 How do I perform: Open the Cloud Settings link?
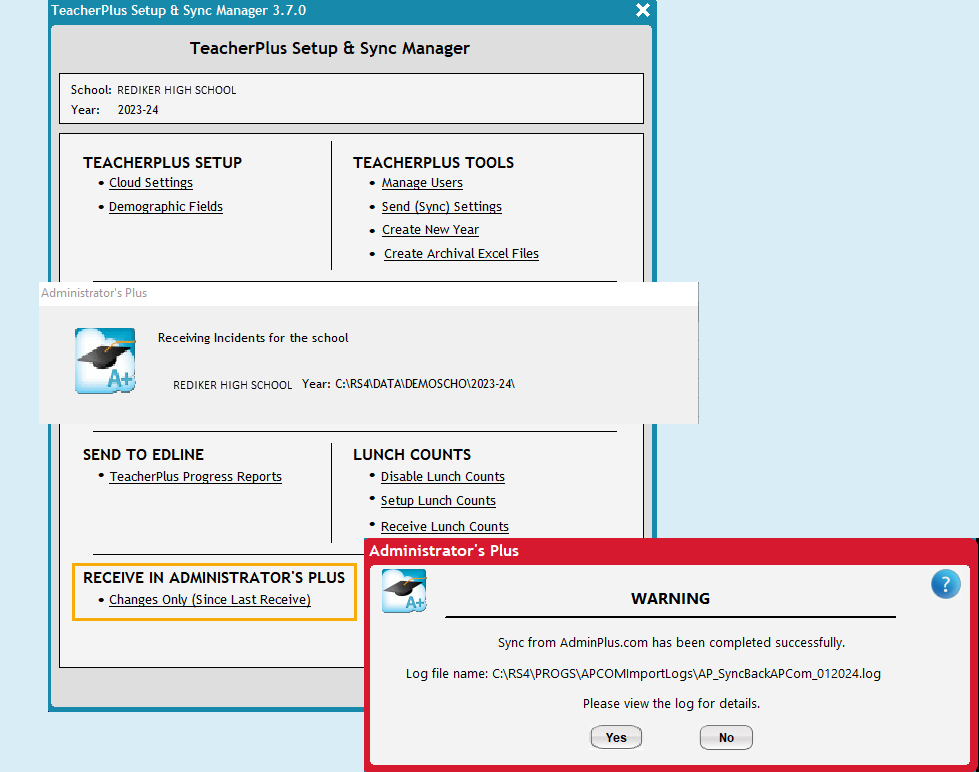(x=150, y=182)
